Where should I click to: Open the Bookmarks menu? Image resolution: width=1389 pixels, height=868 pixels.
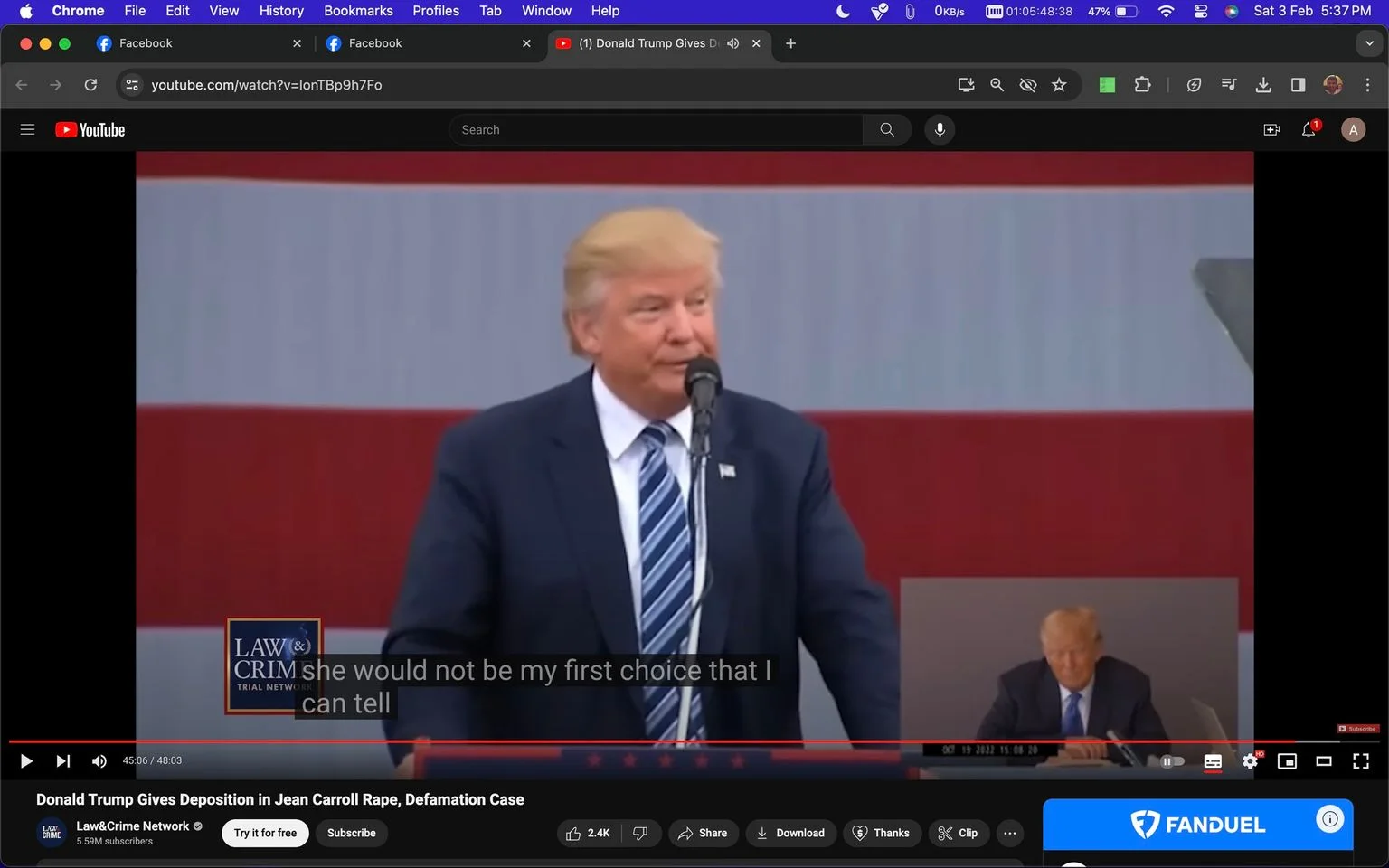point(358,11)
